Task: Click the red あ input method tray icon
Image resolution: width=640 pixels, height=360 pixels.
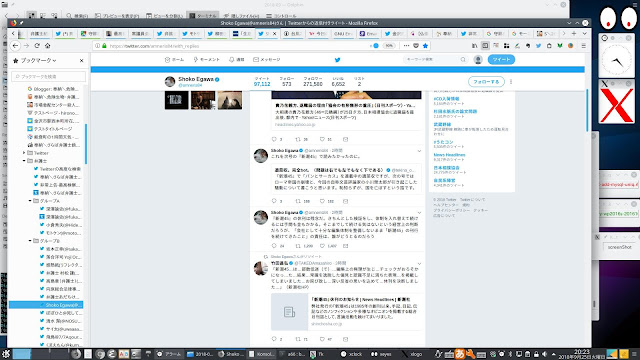Action: [459, 354]
